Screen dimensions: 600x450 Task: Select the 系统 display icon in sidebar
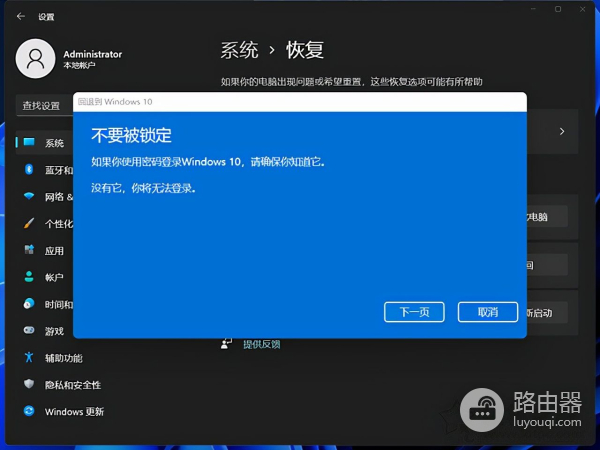click(29, 142)
